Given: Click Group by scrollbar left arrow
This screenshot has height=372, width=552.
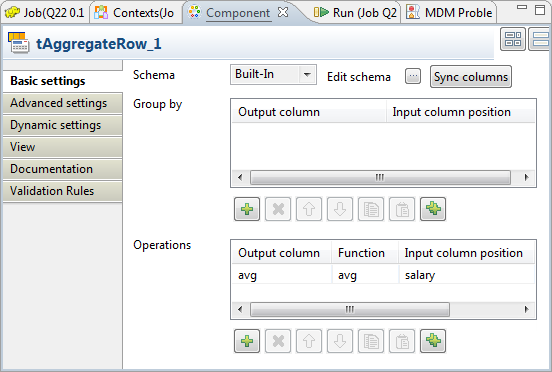Looking at the screenshot, I should coord(240,177).
